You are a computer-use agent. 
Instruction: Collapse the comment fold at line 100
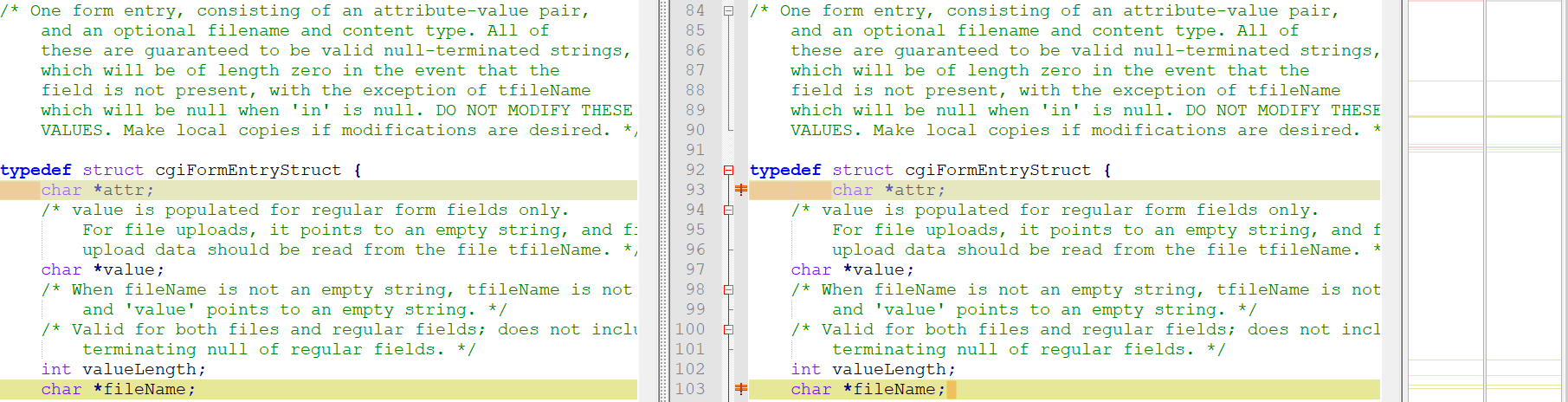click(x=728, y=330)
